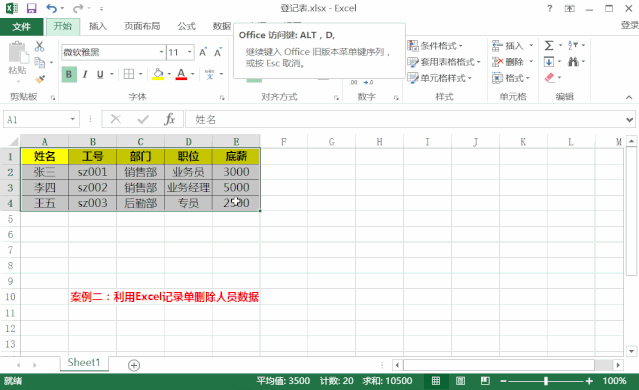This screenshot has height=390, width=639.
Task: Click the formula bar Enter checkmark icon
Action: pyautogui.click(x=143, y=119)
